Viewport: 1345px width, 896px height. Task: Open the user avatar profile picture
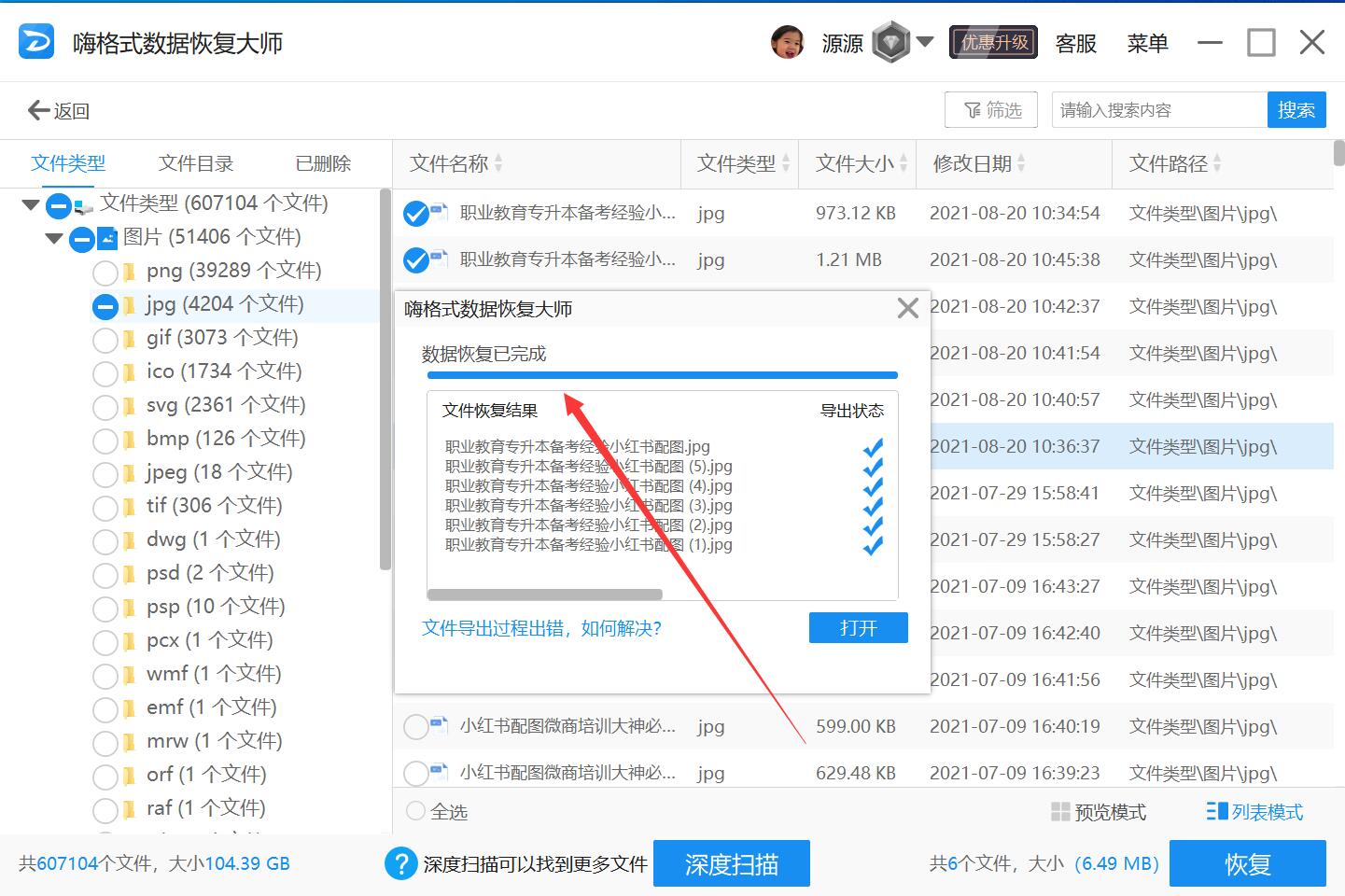click(x=788, y=42)
